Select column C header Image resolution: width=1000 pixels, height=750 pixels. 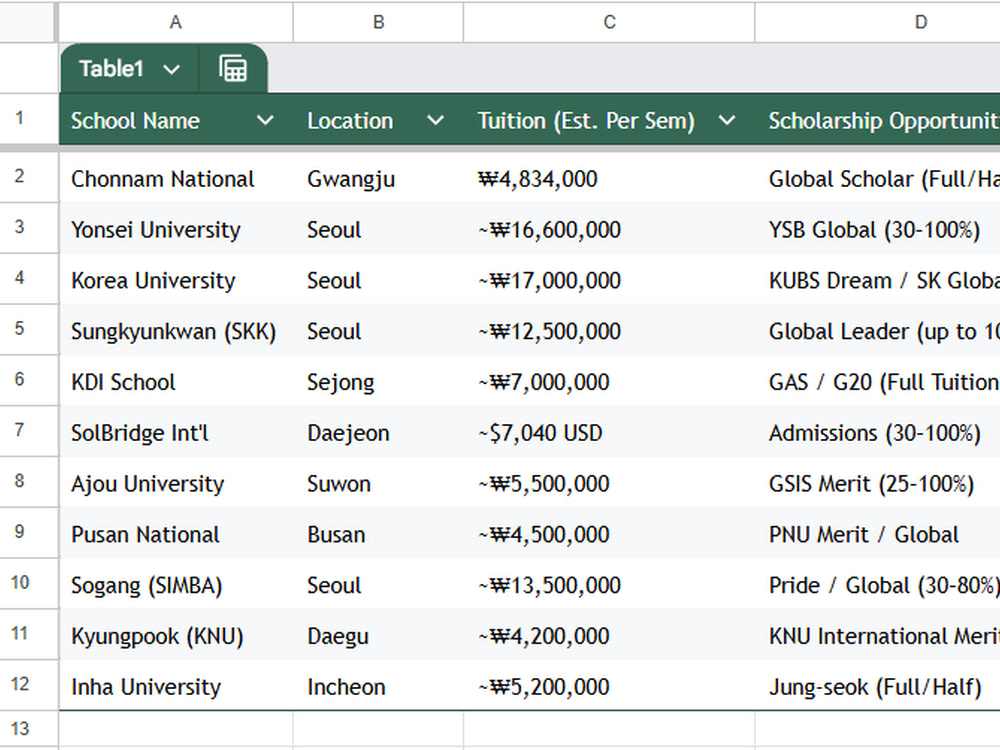[x=609, y=22]
